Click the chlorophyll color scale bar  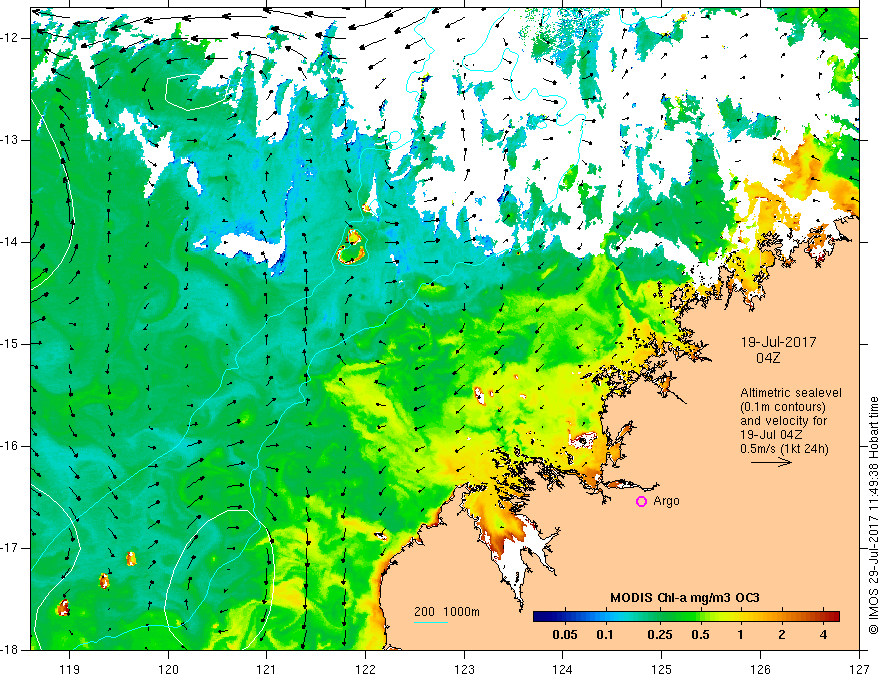click(686, 617)
